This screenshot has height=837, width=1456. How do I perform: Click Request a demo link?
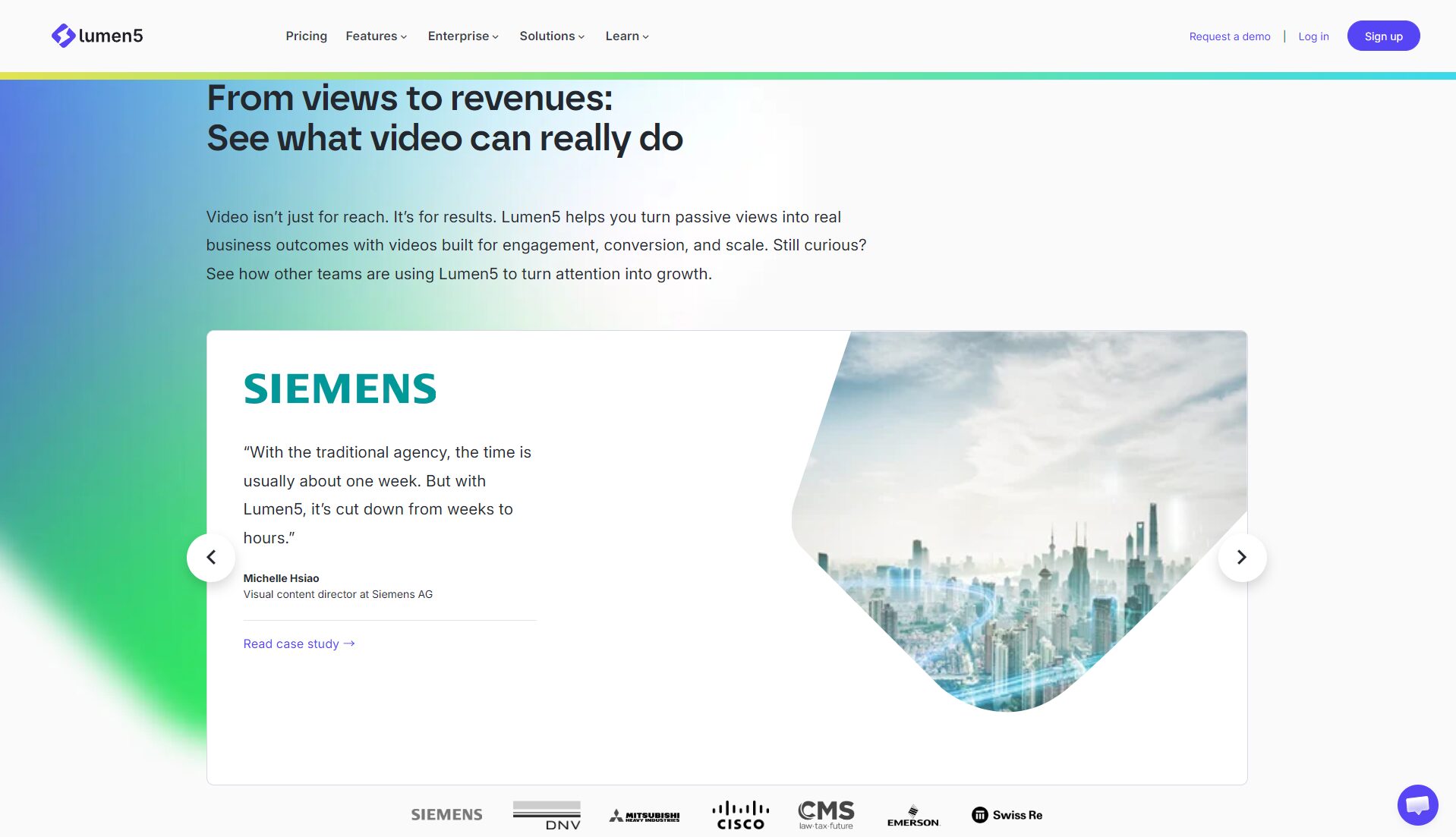pos(1229,36)
